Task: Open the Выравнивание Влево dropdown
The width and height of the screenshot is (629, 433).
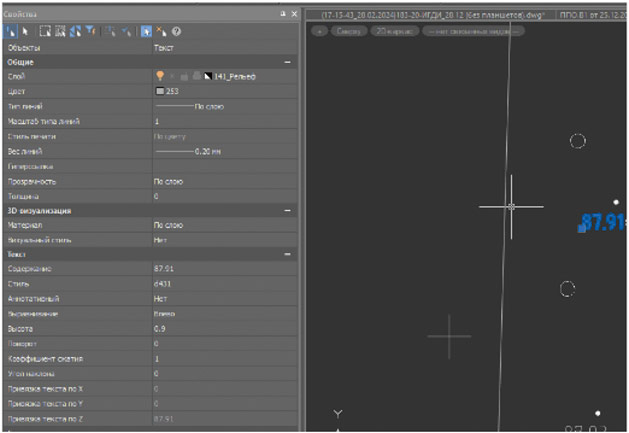Action: click(x=225, y=314)
